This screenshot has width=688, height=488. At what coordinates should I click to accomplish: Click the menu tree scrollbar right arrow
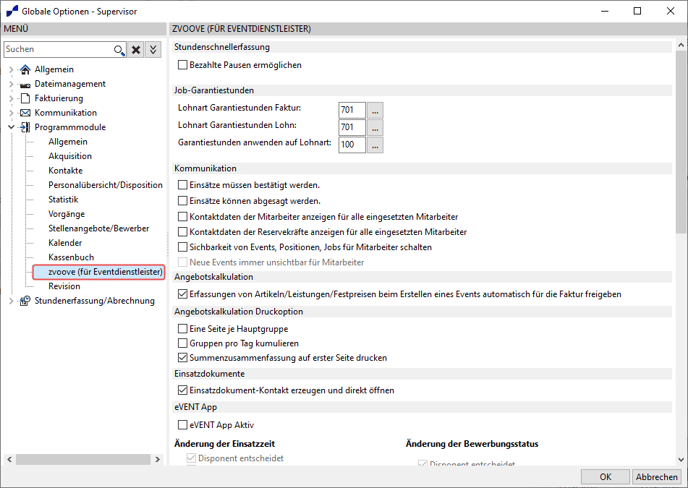(x=158, y=459)
